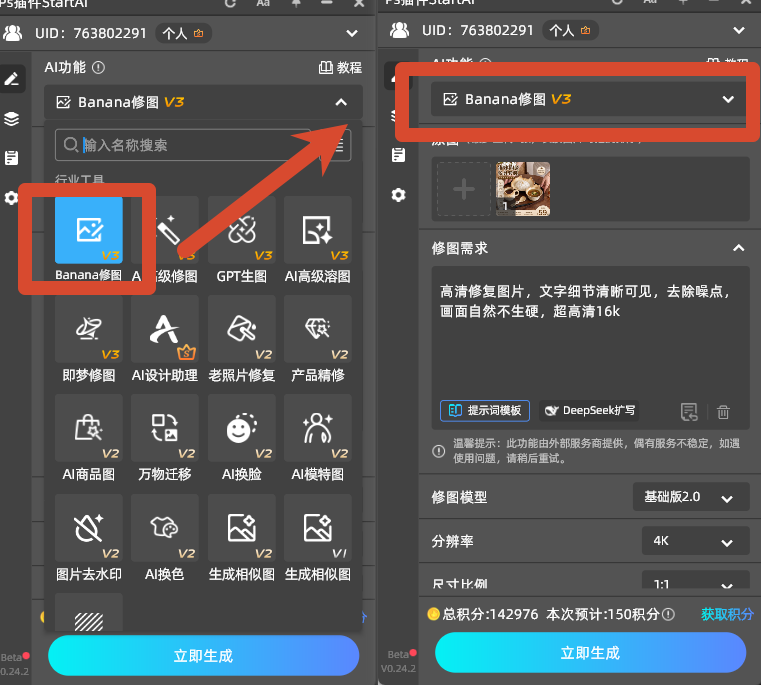
Task: Click pencil edit icon in left sidebar
Action: tap(12, 79)
